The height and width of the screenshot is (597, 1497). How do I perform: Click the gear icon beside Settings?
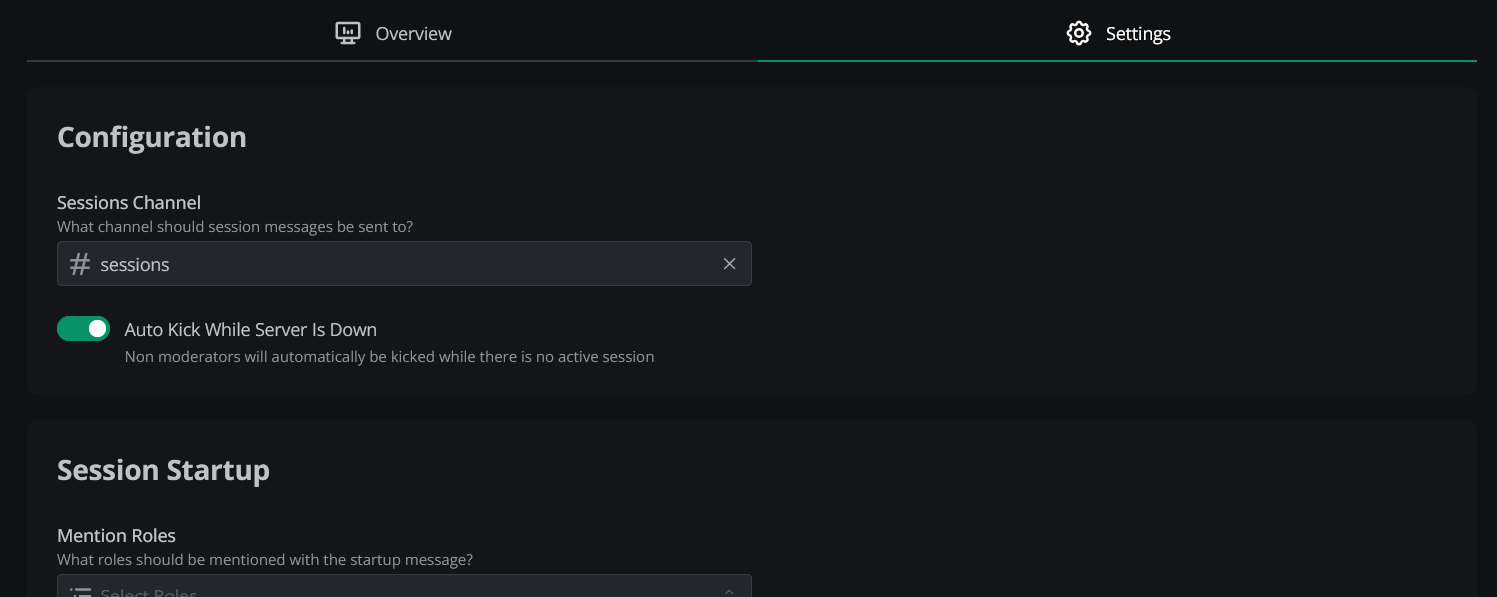[x=1078, y=33]
